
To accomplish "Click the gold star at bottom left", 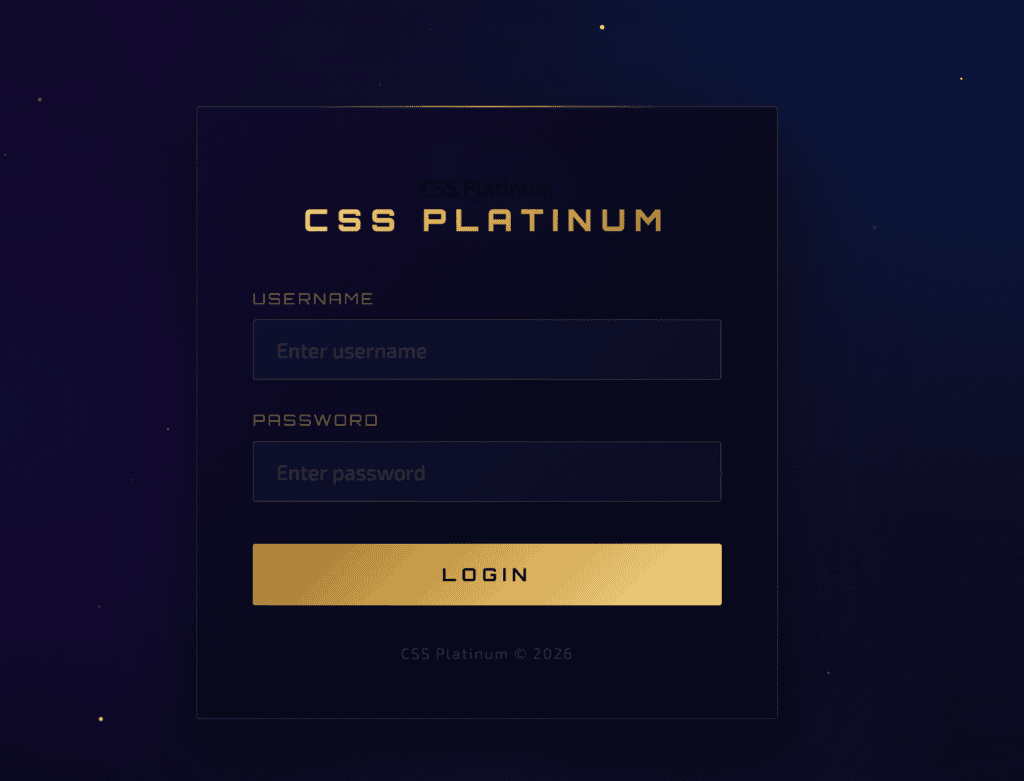I will coord(101,719).
